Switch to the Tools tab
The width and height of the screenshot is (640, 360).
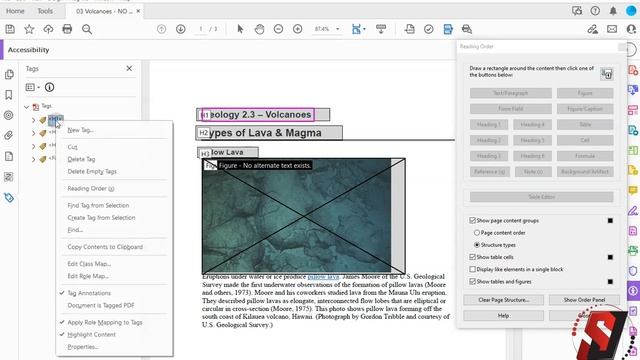click(45, 11)
